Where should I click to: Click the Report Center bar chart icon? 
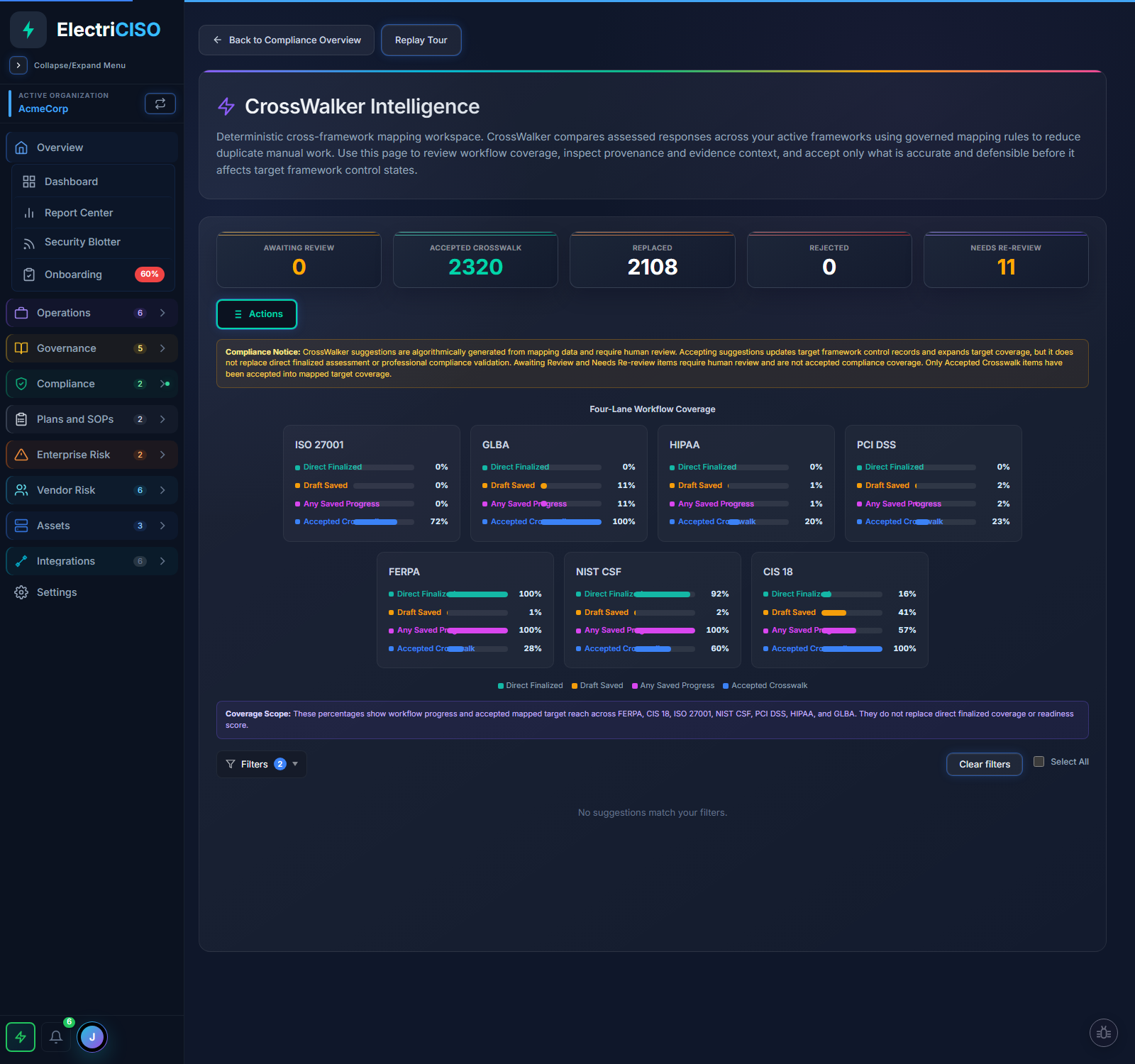click(x=29, y=213)
